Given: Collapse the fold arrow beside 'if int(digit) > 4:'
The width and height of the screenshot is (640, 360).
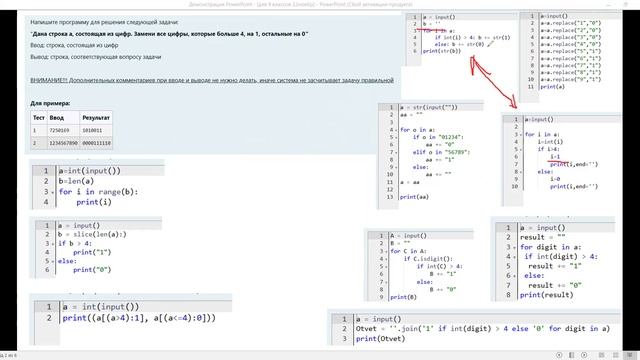Looking at the screenshot, I should tap(515, 257).
